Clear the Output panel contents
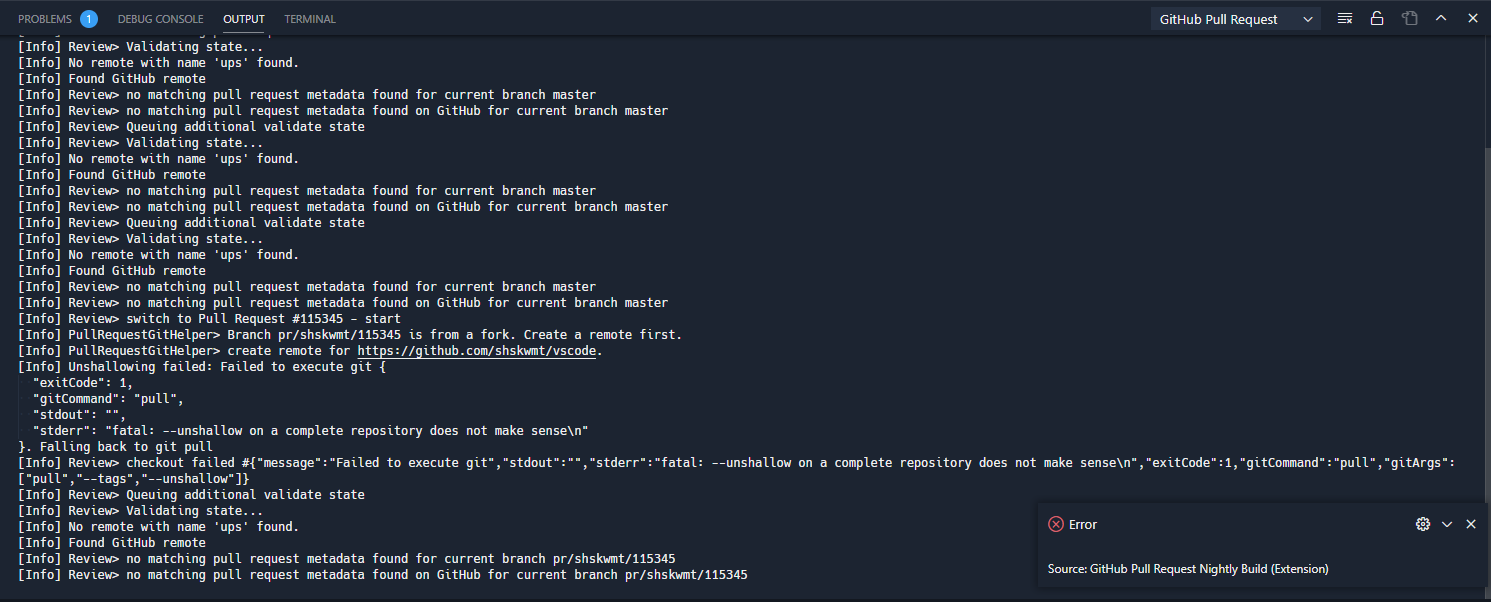This screenshot has height=602, width=1491. click(x=1344, y=17)
